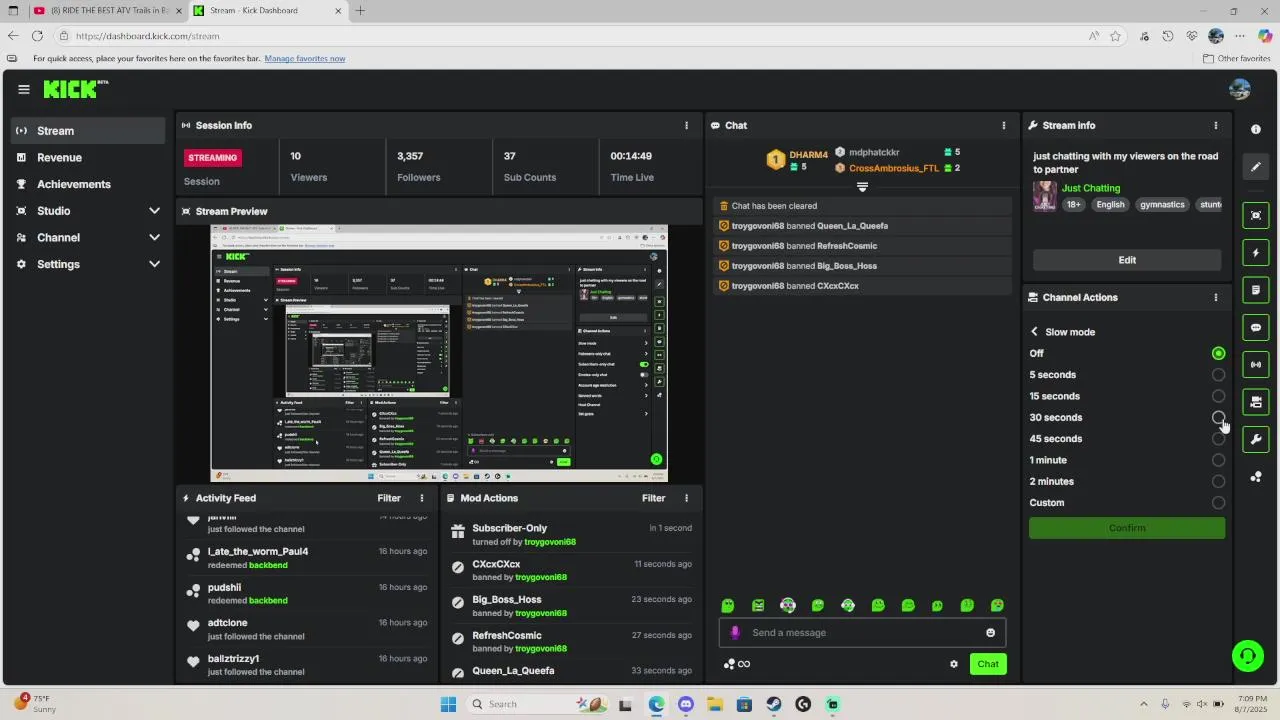1280x720 pixels.
Task: Click the browser address bar
Action: pyautogui.click(x=580, y=36)
